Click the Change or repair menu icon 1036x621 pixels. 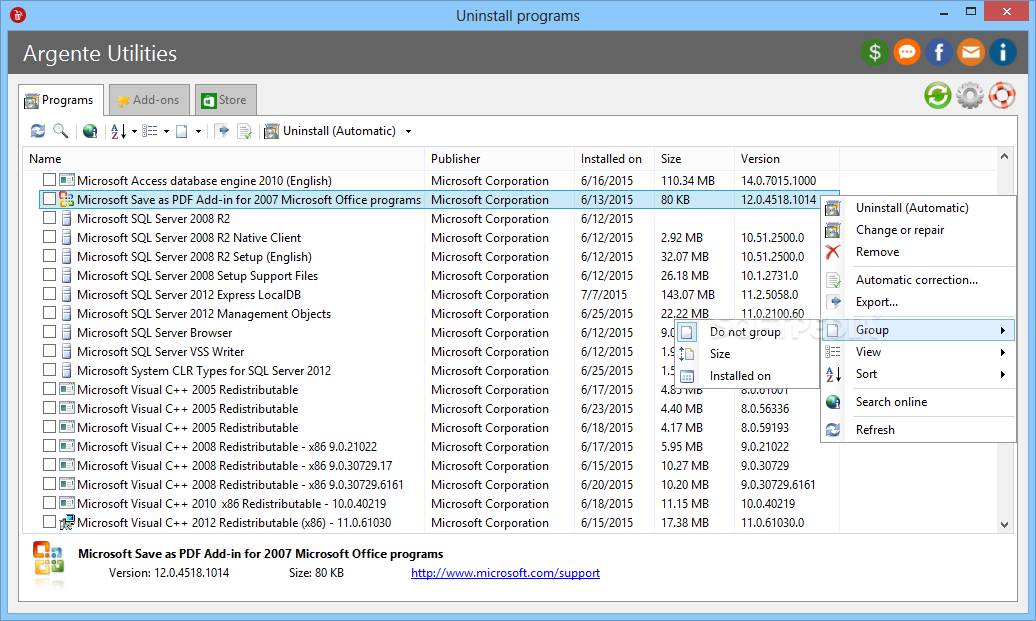point(833,230)
